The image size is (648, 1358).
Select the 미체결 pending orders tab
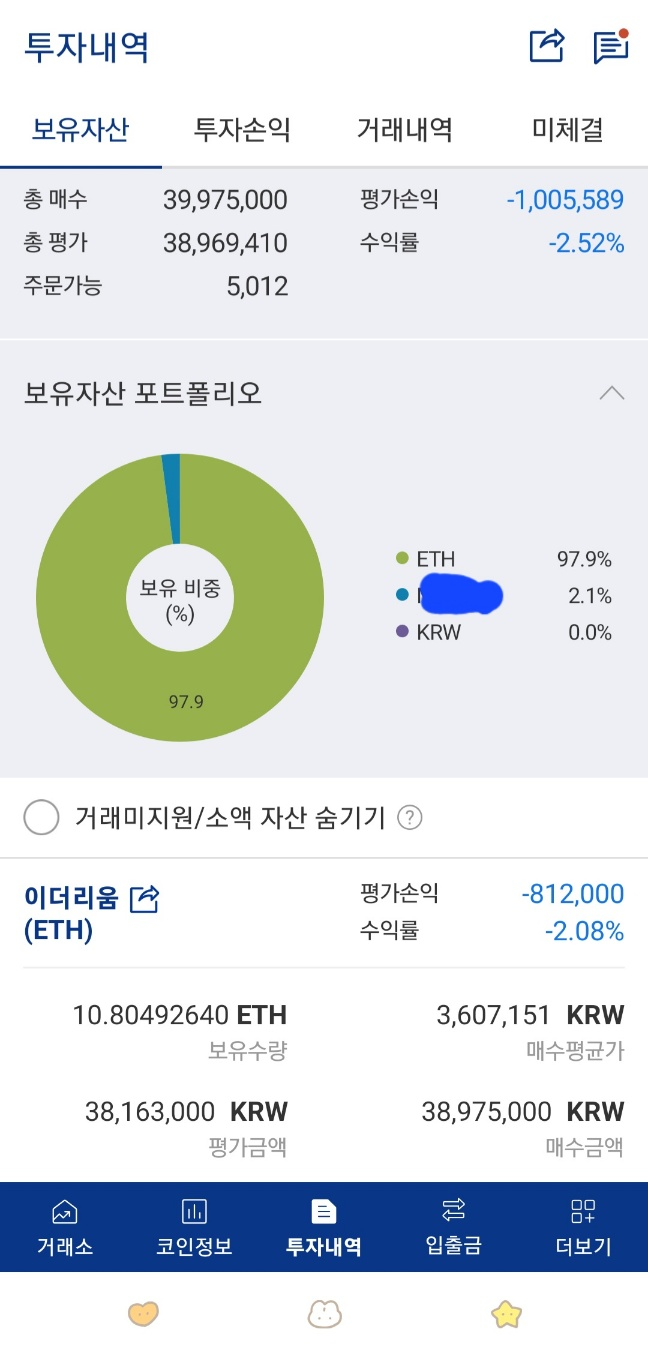(567, 130)
